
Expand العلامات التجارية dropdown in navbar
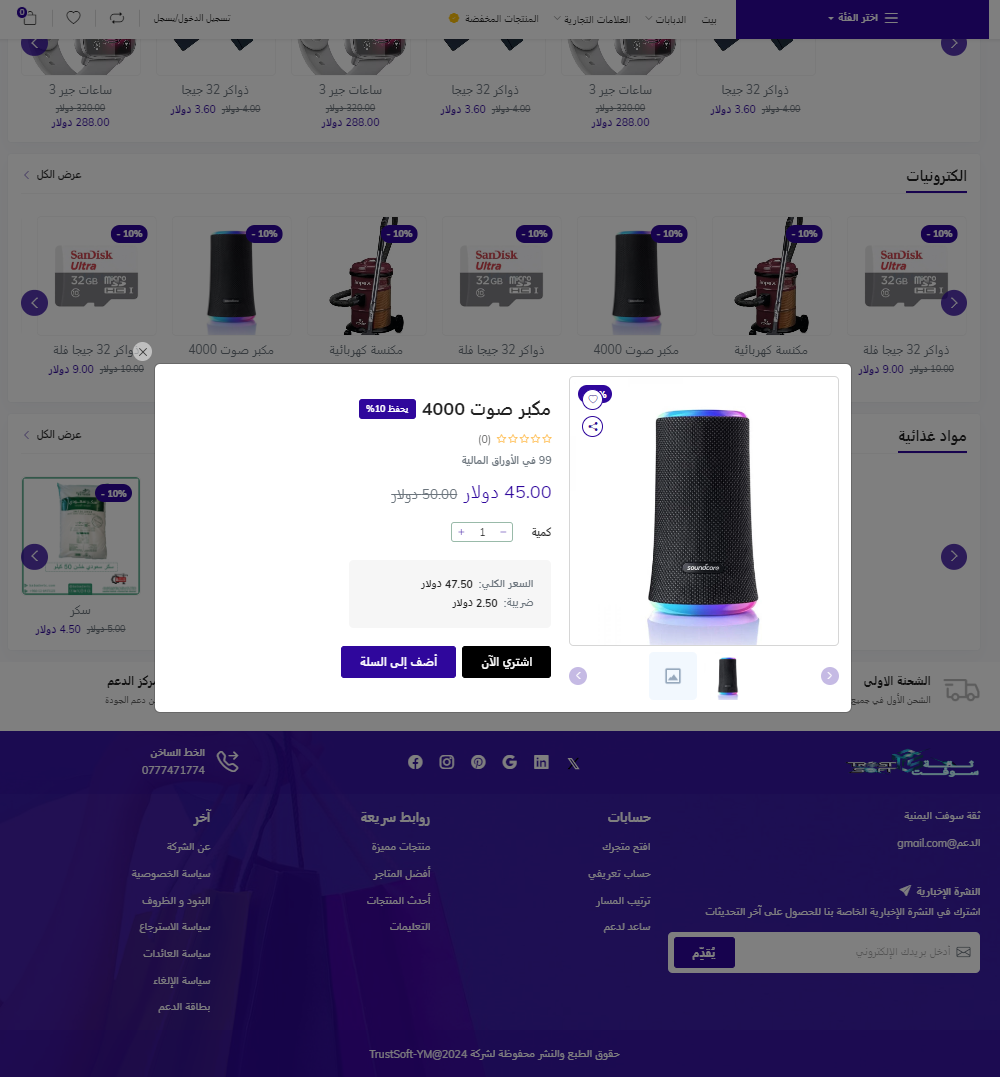[x=592, y=19]
